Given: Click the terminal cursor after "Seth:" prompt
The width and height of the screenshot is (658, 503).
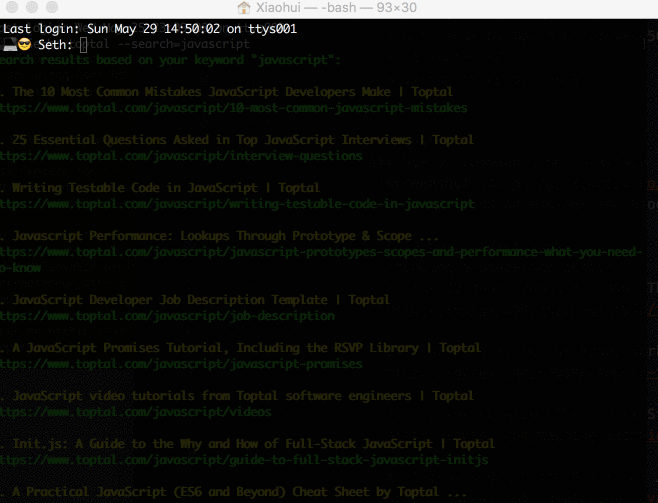Looking at the screenshot, I should 83,45.
